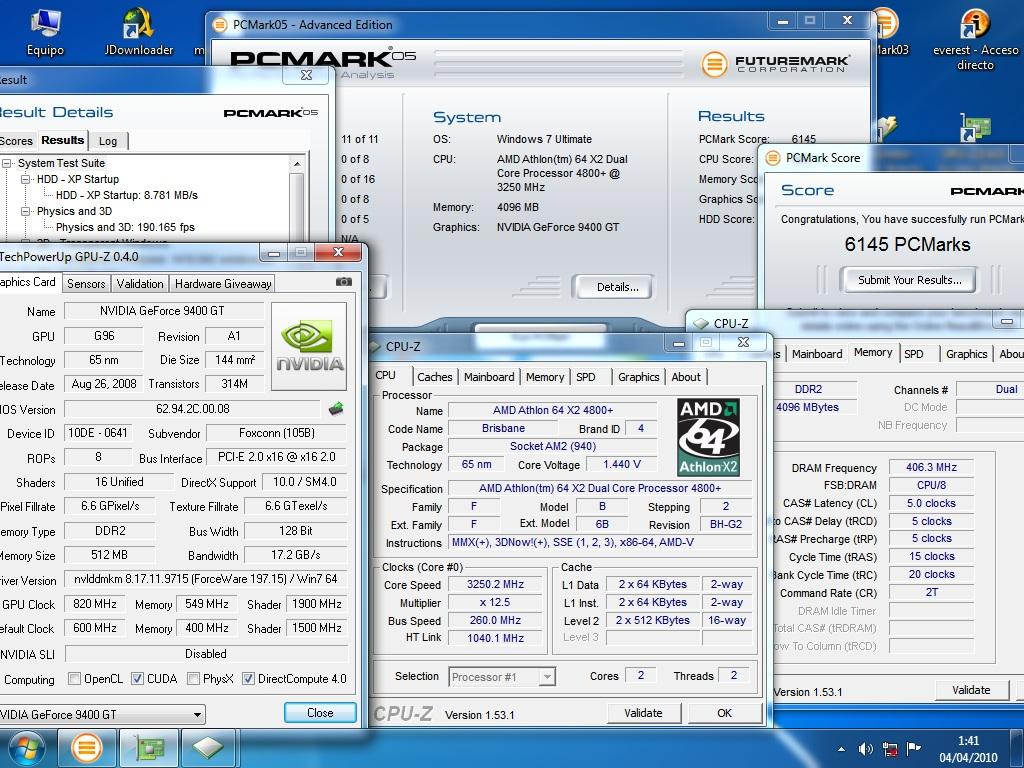Viewport: 1024px width, 768px height.
Task: Open the everest desktop shortcut
Action: pyautogui.click(x=975, y=39)
